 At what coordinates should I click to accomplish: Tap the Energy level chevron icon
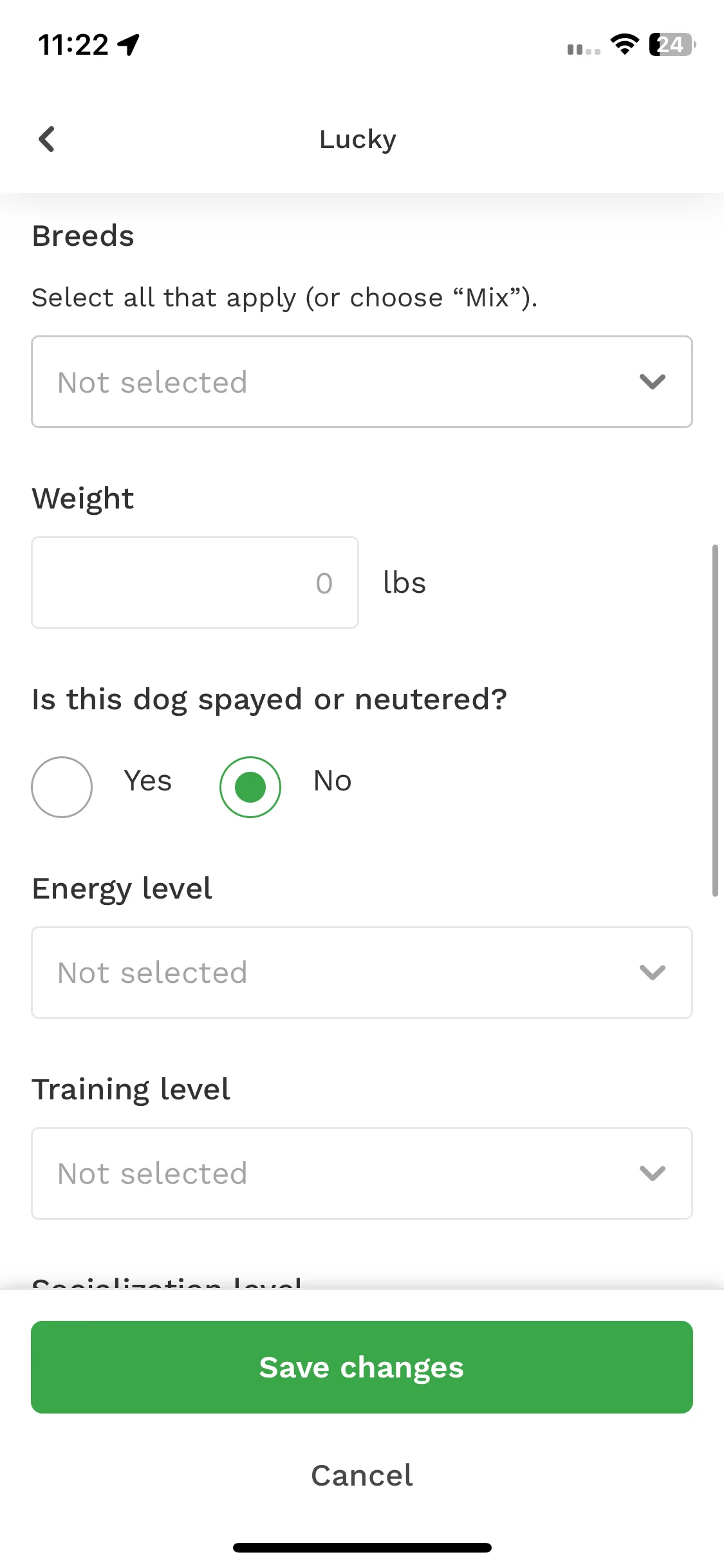pos(653,972)
